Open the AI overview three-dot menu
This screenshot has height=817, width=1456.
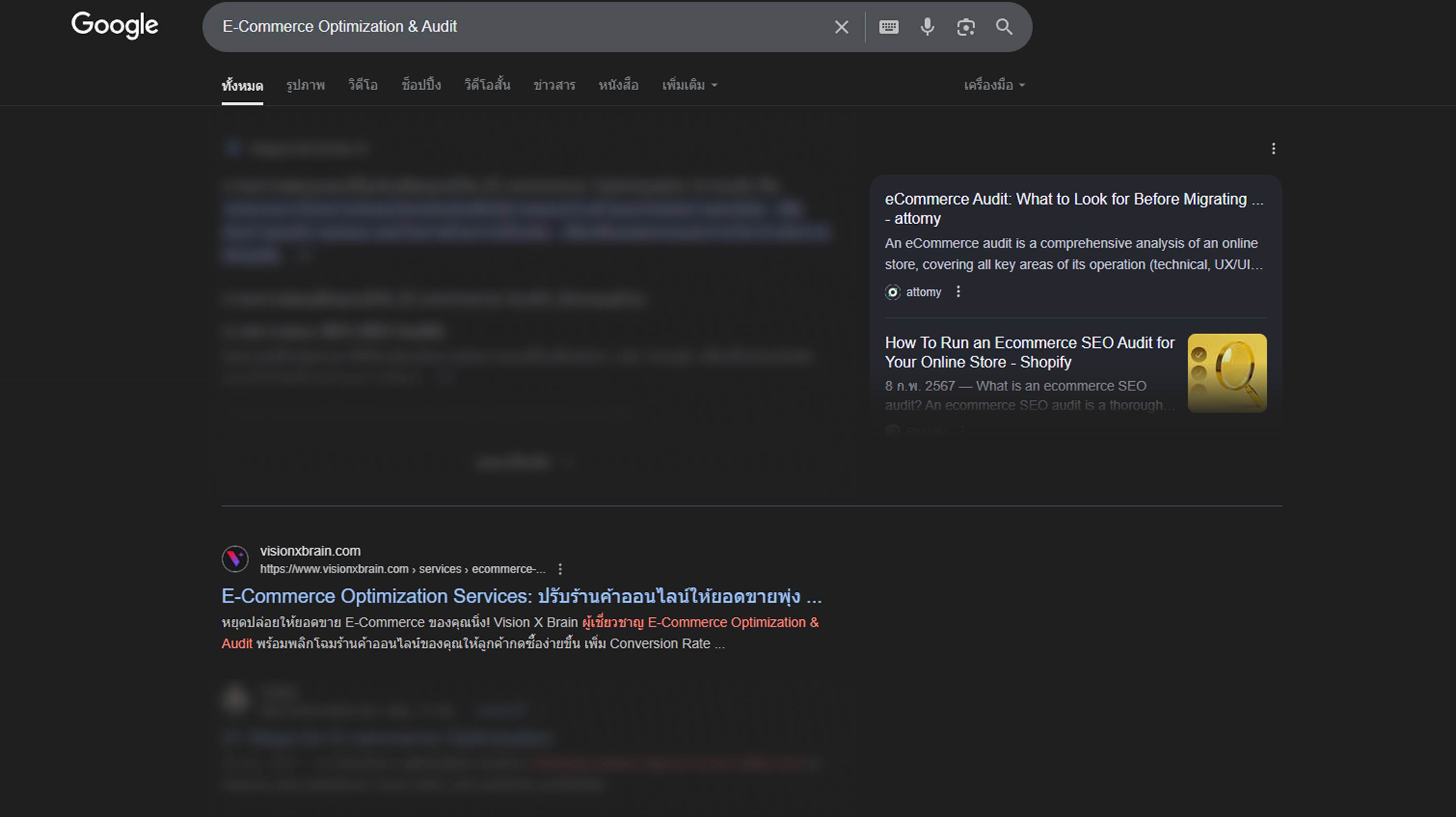click(x=1273, y=149)
